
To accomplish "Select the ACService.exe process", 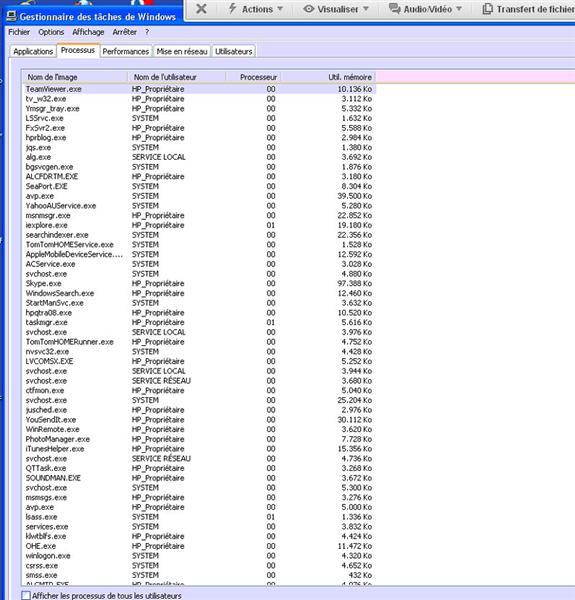I will tap(199, 264).
